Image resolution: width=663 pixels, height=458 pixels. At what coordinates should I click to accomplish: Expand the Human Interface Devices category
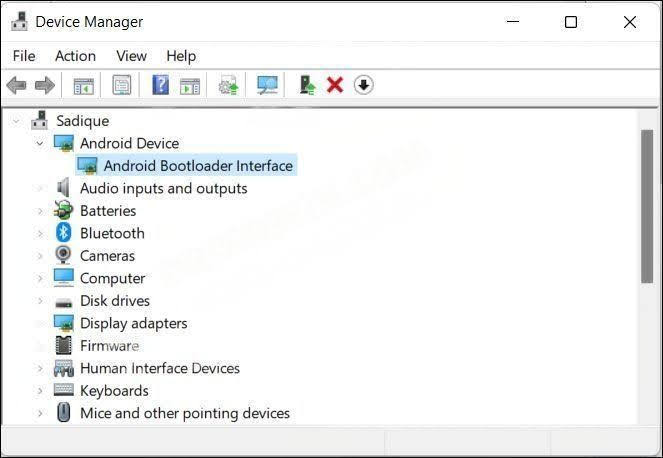(40, 368)
